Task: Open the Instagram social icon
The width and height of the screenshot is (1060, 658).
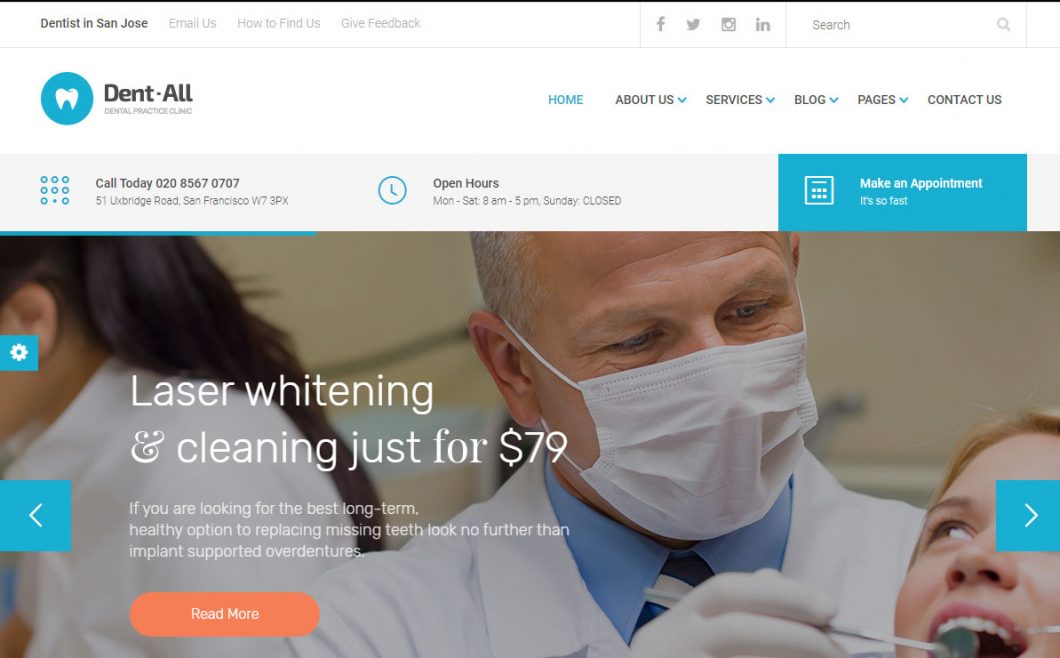Action: (x=728, y=24)
